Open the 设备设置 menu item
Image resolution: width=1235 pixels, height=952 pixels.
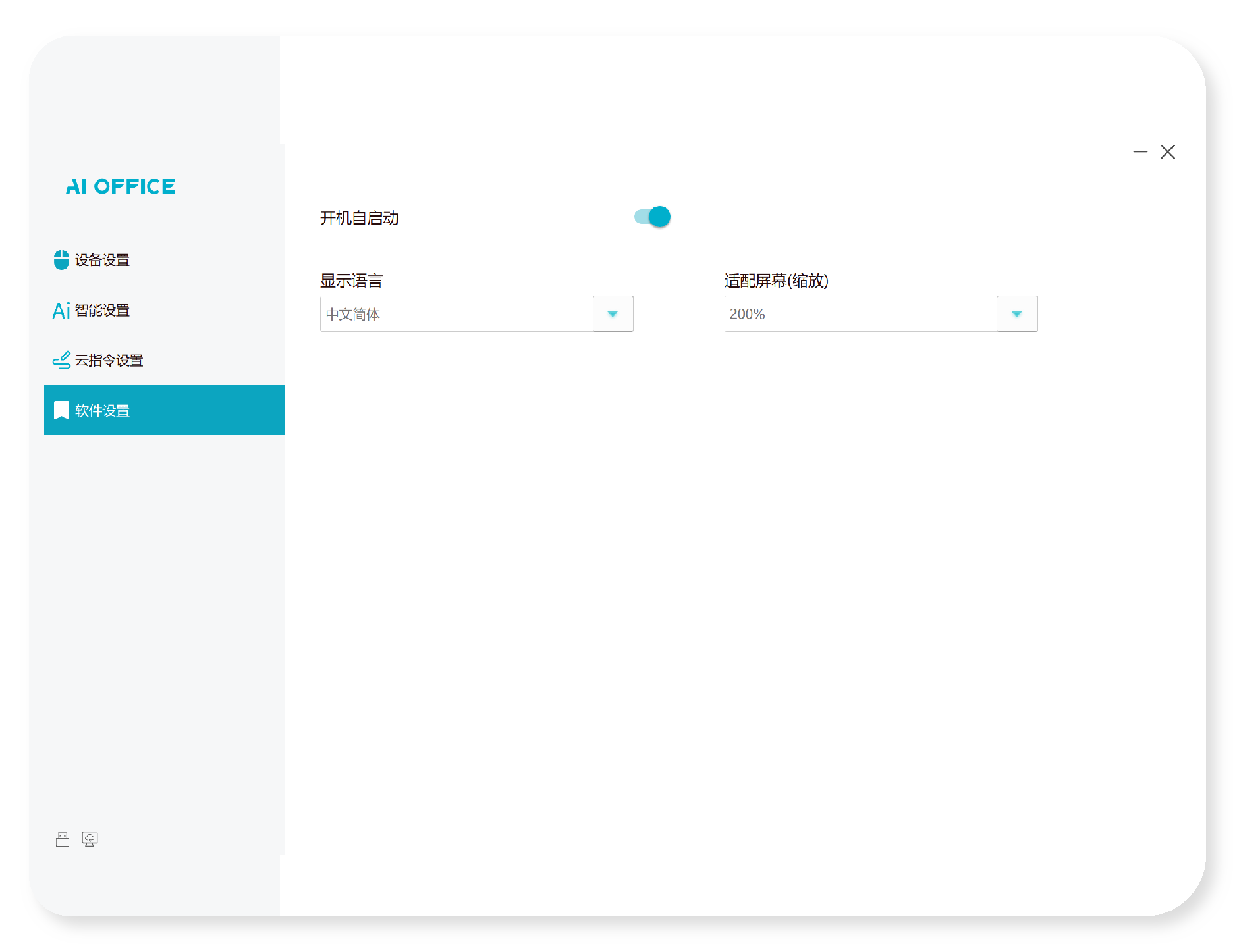click(102, 260)
